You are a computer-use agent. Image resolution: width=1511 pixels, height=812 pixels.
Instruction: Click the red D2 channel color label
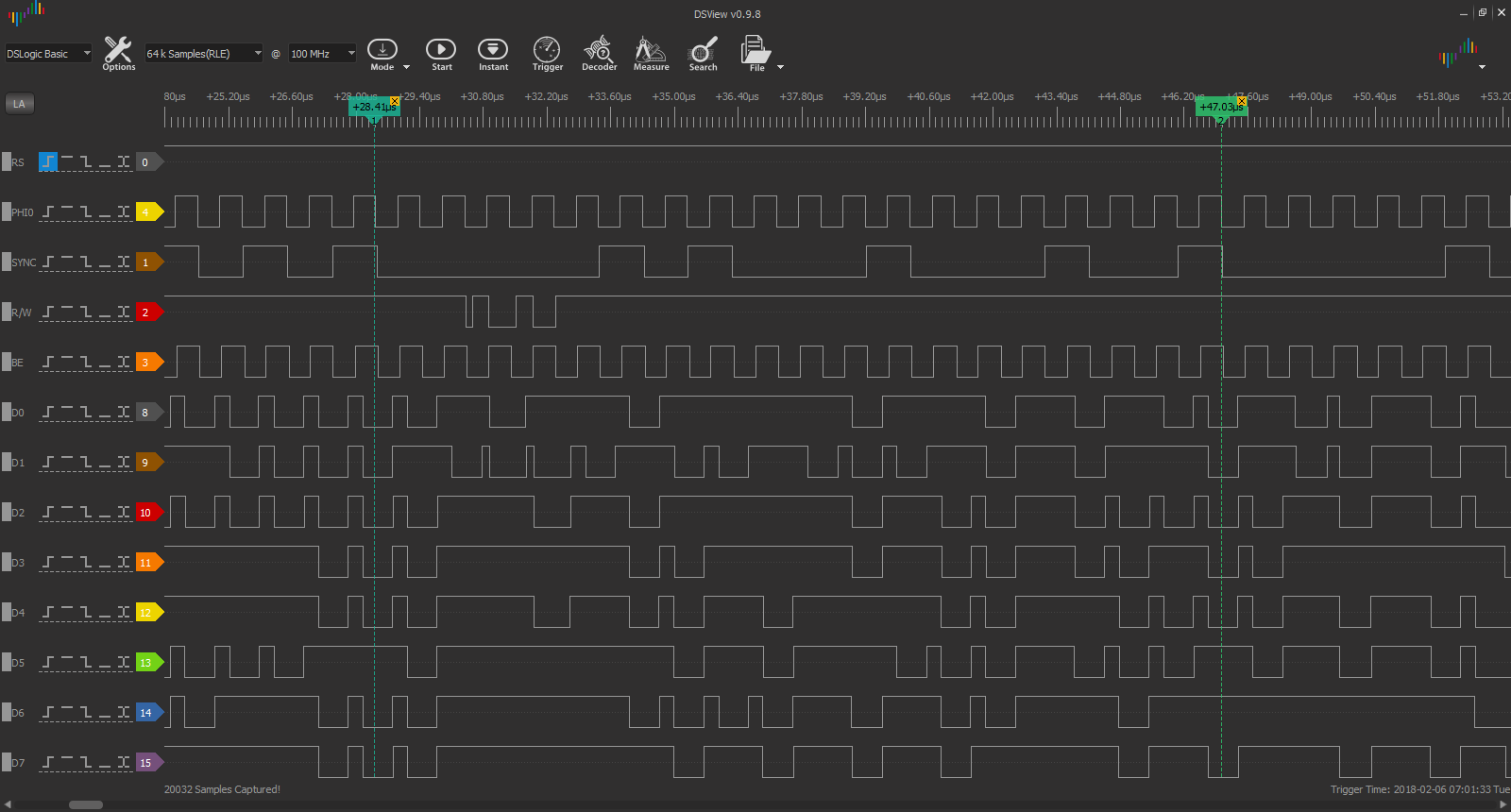click(147, 513)
